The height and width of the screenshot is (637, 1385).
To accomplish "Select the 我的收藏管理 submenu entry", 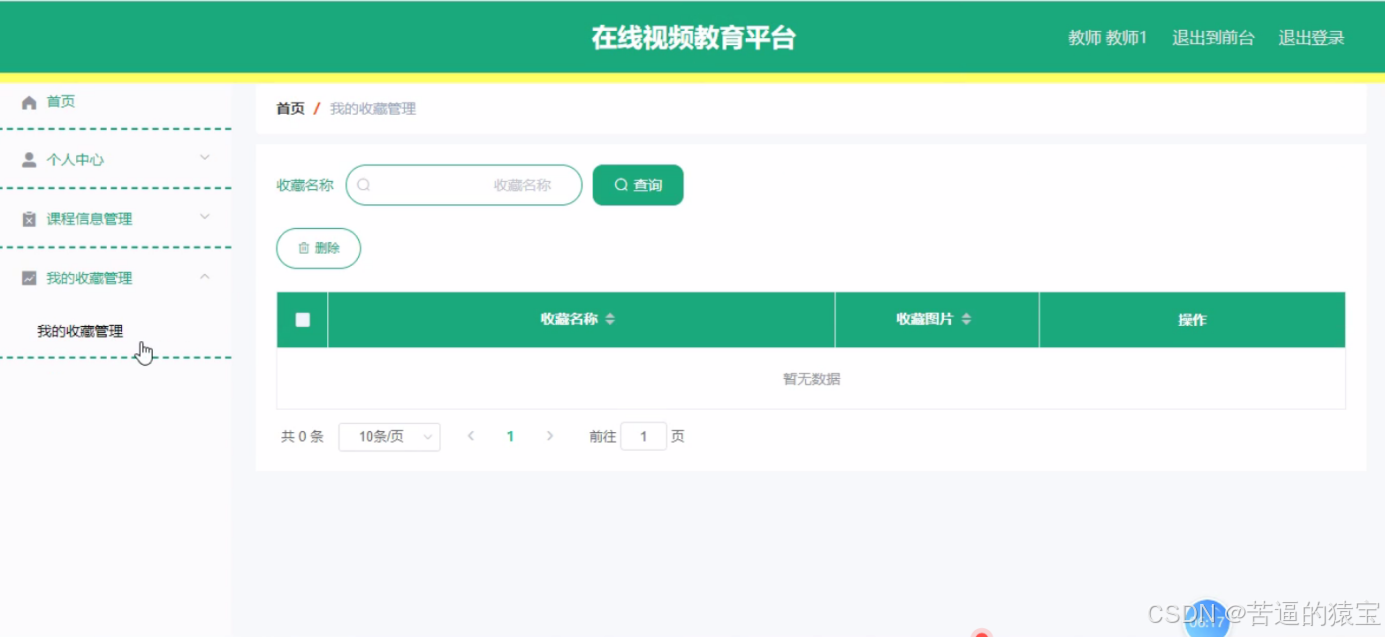I will [x=80, y=331].
